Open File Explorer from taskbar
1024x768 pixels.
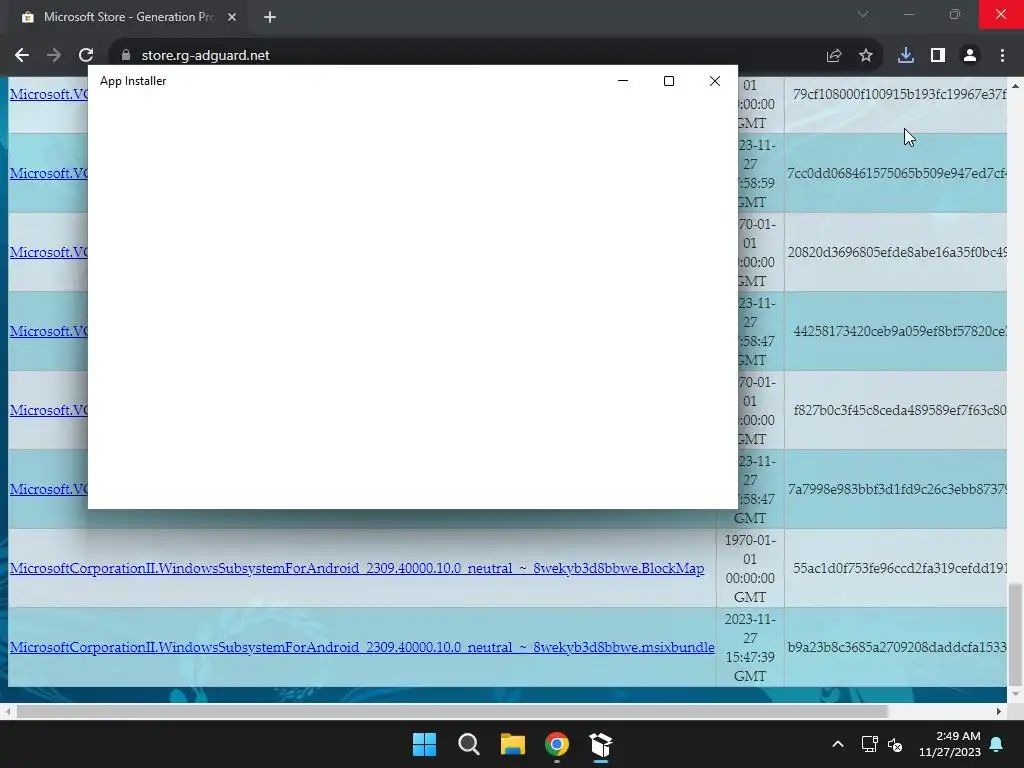(x=513, y=744)
